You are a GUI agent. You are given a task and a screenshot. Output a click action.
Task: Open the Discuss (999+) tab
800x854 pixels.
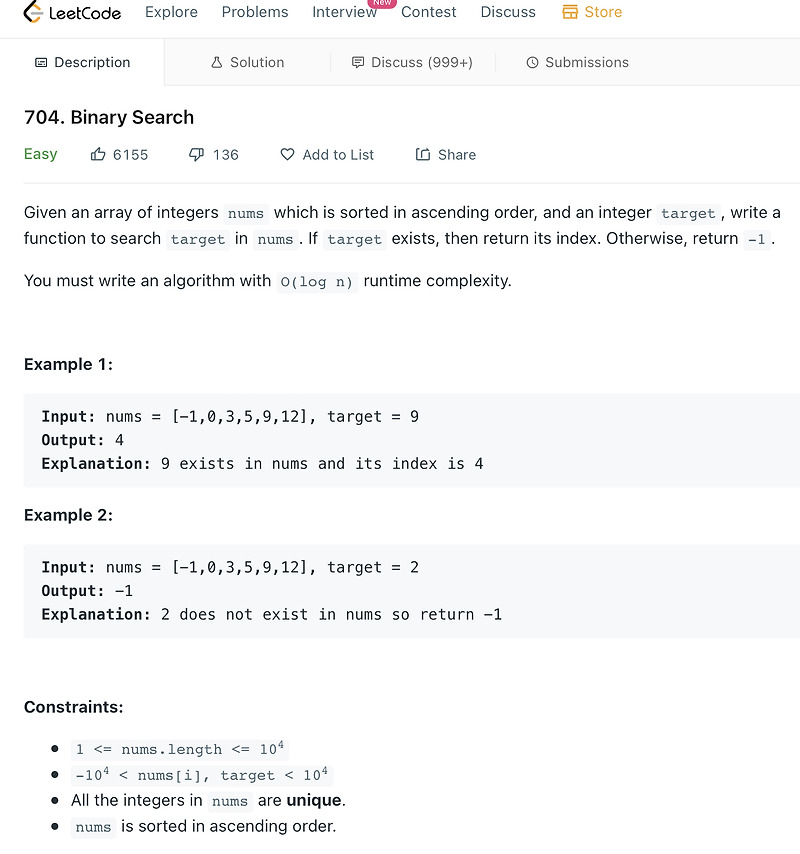click(412, 62)
